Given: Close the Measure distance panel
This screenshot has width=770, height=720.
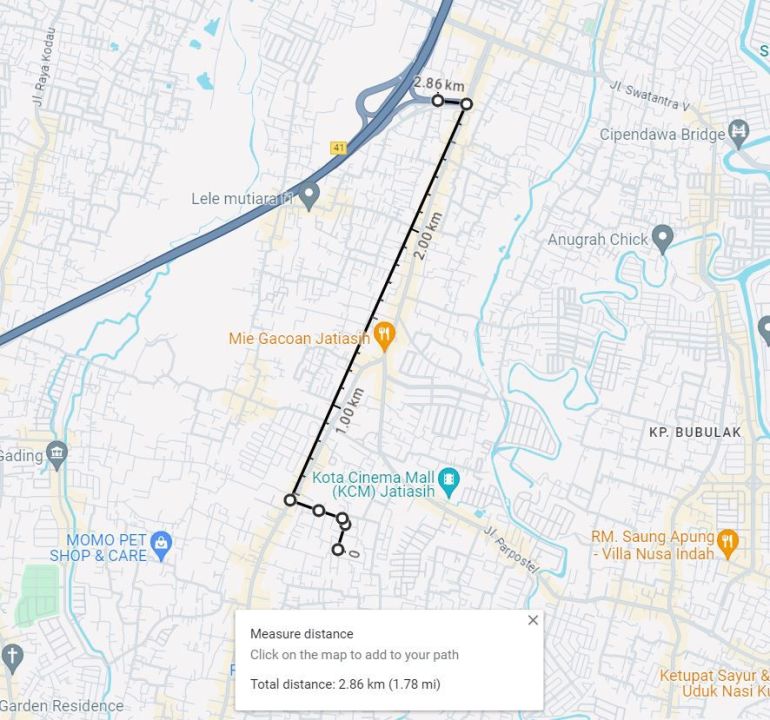Looking at the screenshot, I should (533, 620).
